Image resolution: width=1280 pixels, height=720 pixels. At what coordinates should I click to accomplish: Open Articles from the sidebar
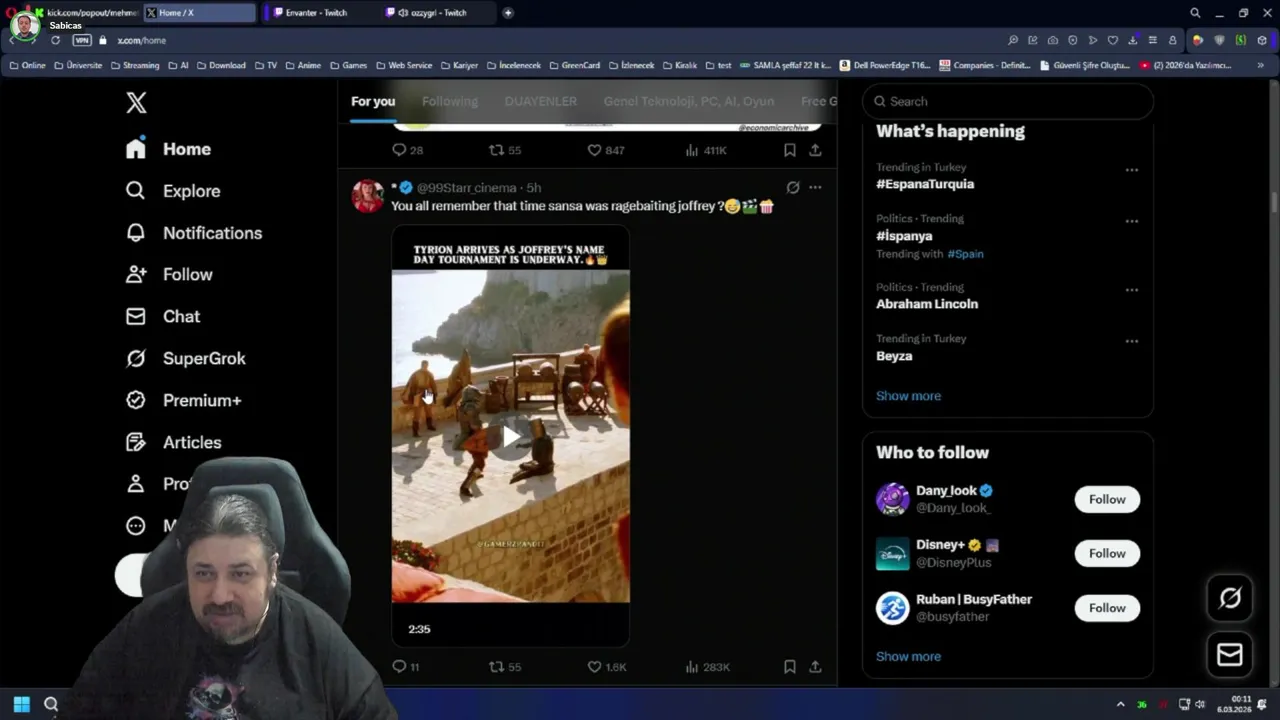click(173, 442)
